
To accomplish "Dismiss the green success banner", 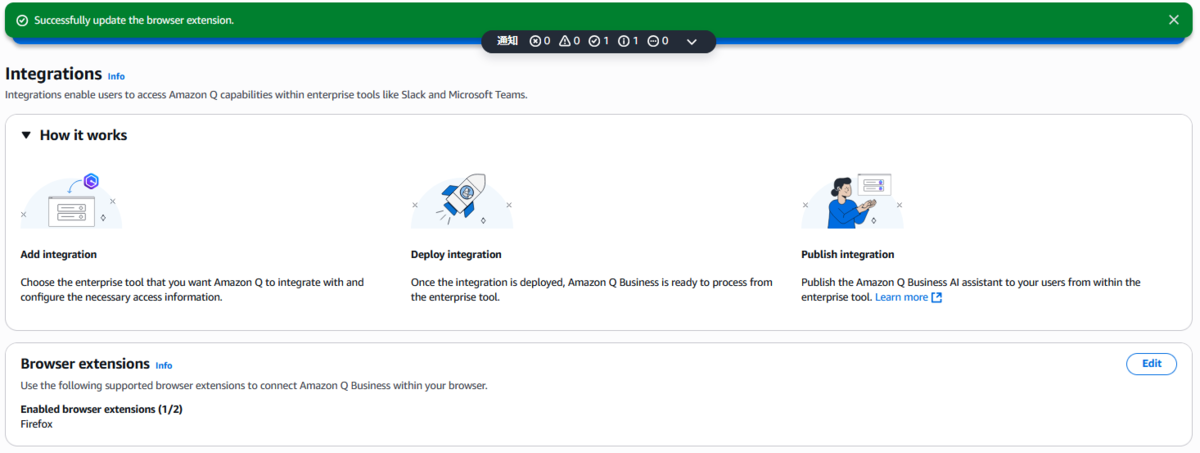I will tap(1174, 19).
